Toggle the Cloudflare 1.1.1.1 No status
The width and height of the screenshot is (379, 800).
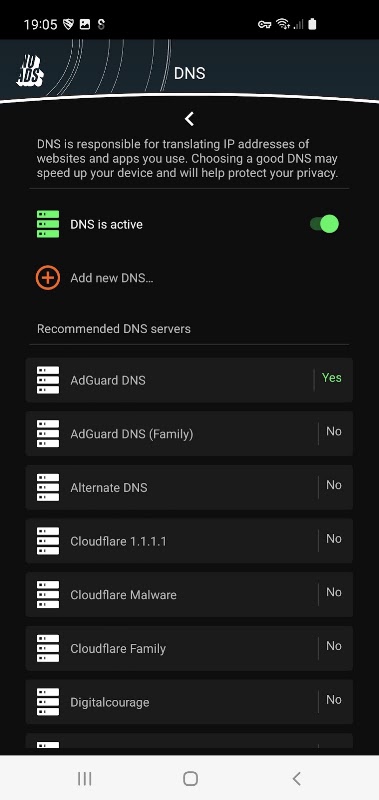click(334, 539)
